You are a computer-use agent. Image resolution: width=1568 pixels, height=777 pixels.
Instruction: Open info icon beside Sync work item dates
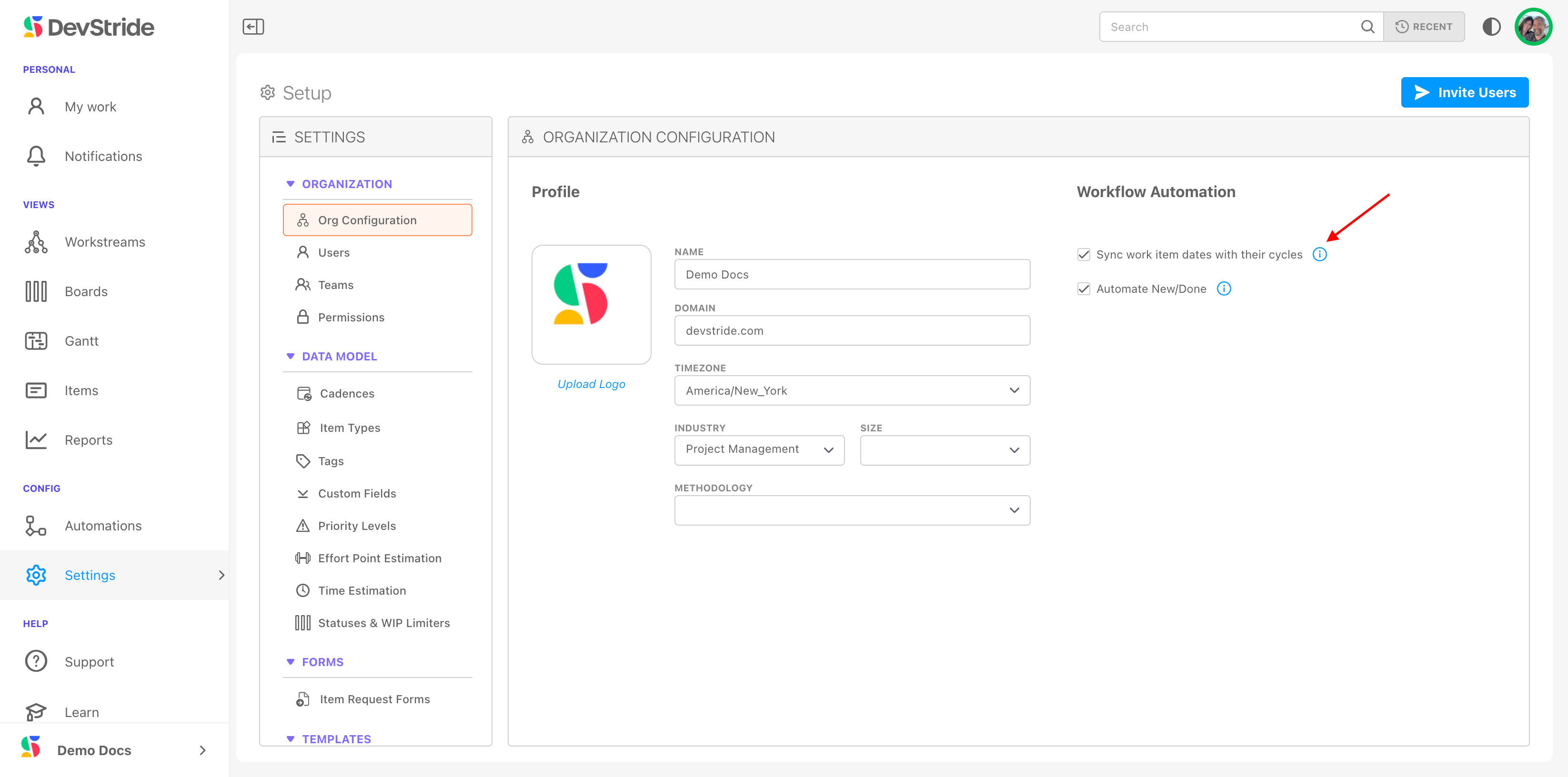click(1319, 254)
